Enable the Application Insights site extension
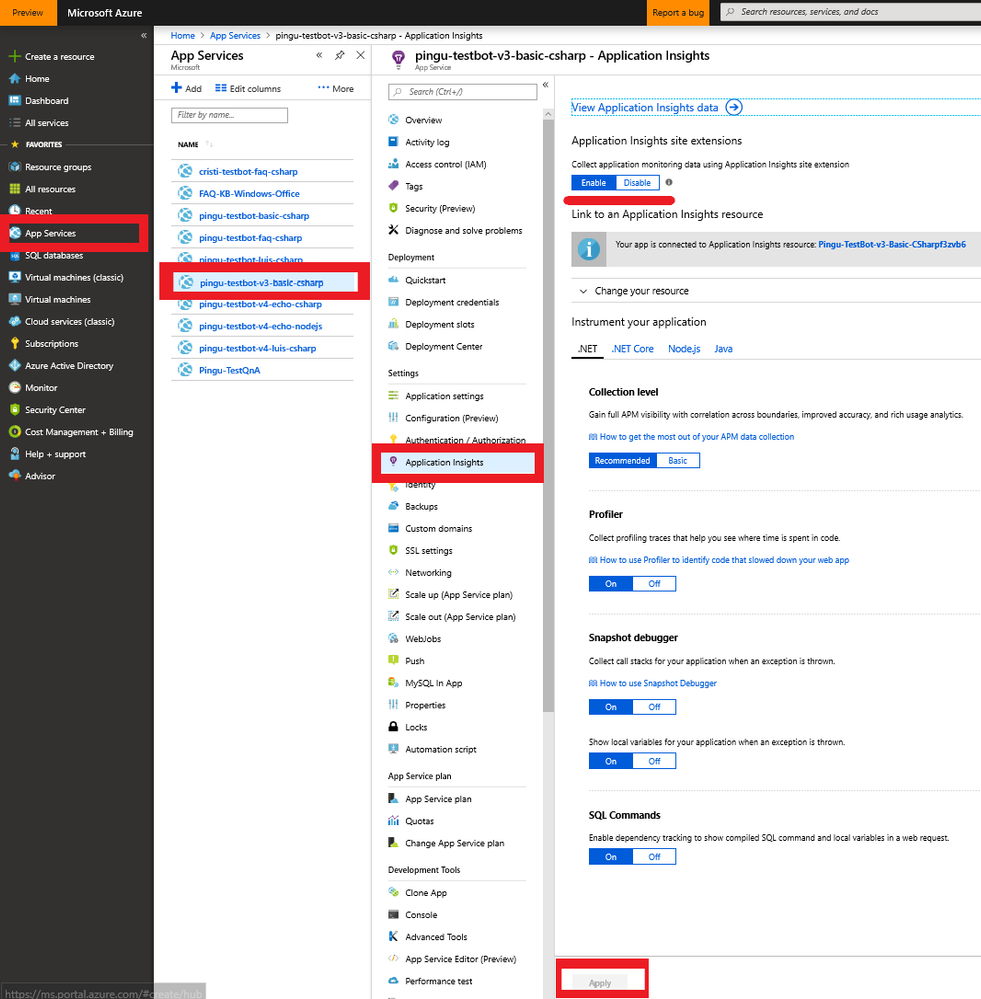The image size is (981, 999). (594, 183)
